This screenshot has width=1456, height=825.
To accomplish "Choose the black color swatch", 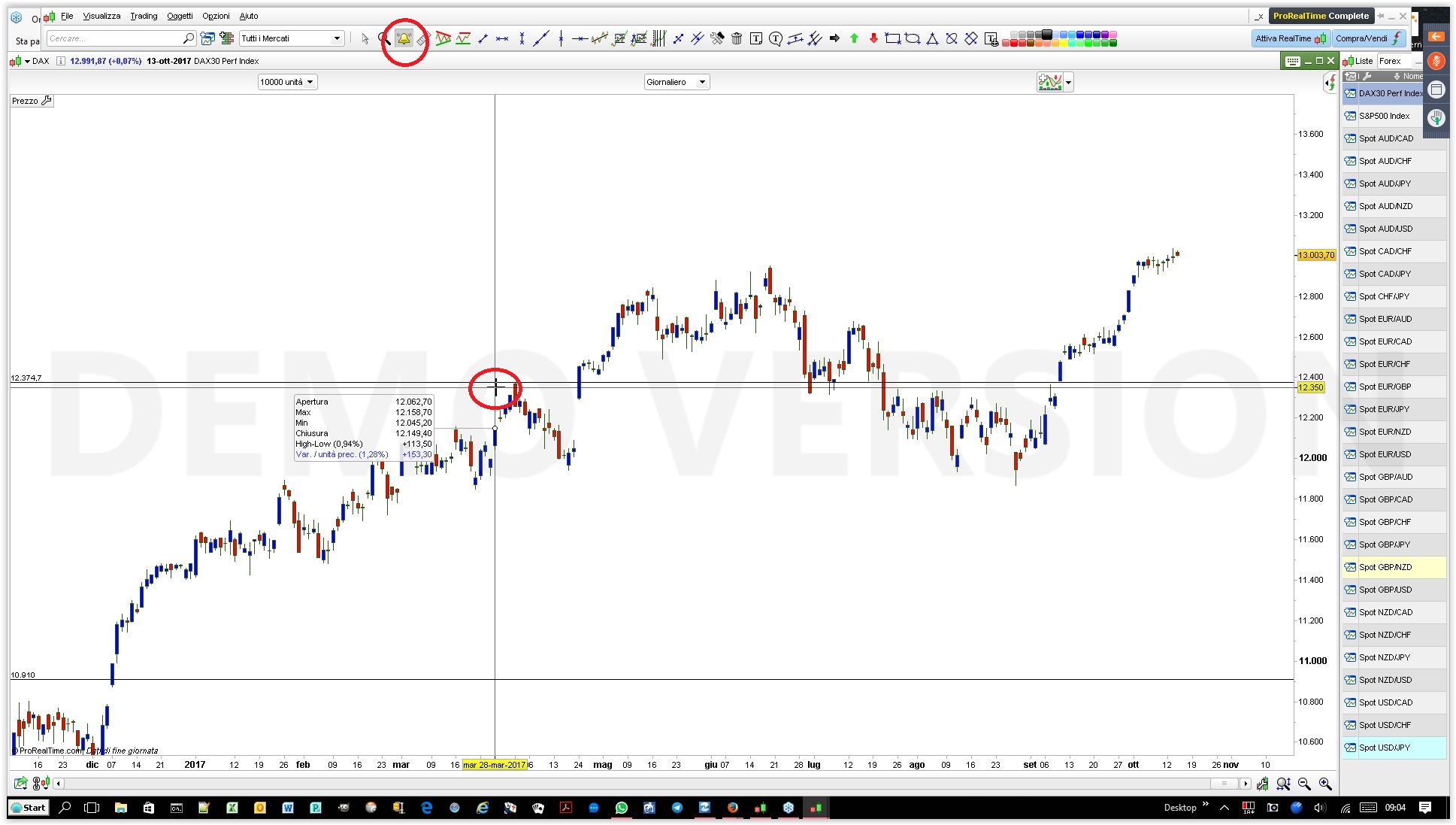I will (x=1046, y=35).
